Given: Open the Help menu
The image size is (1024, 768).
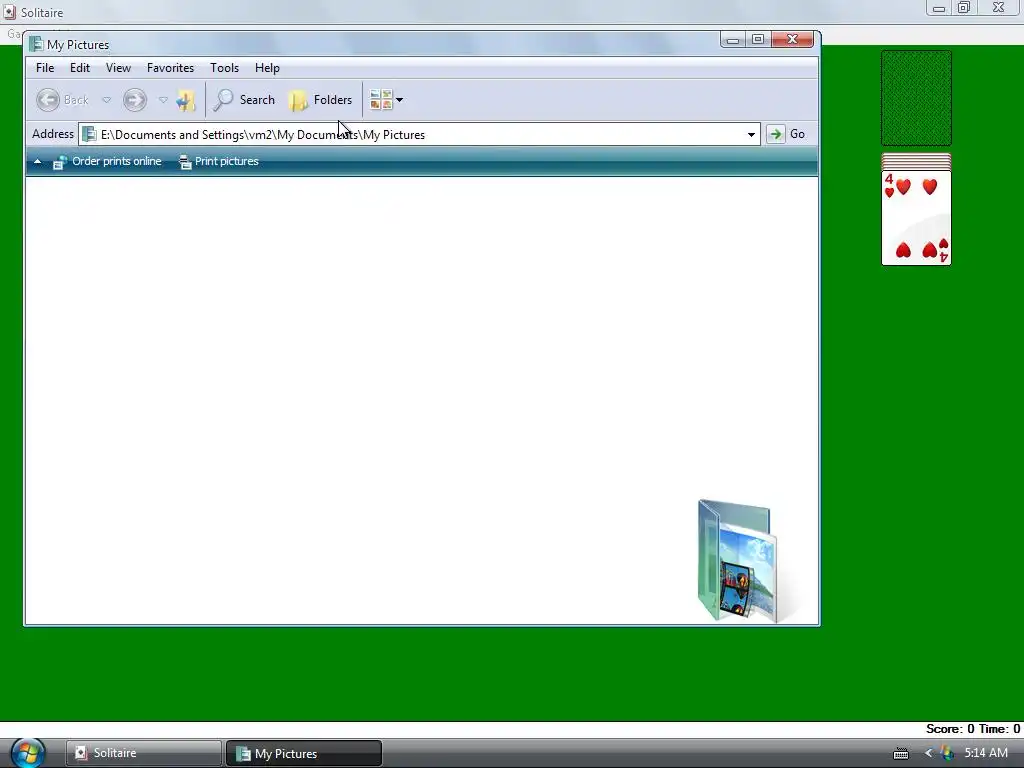Looking at the screenshot, I should click(x=267, y=68).
